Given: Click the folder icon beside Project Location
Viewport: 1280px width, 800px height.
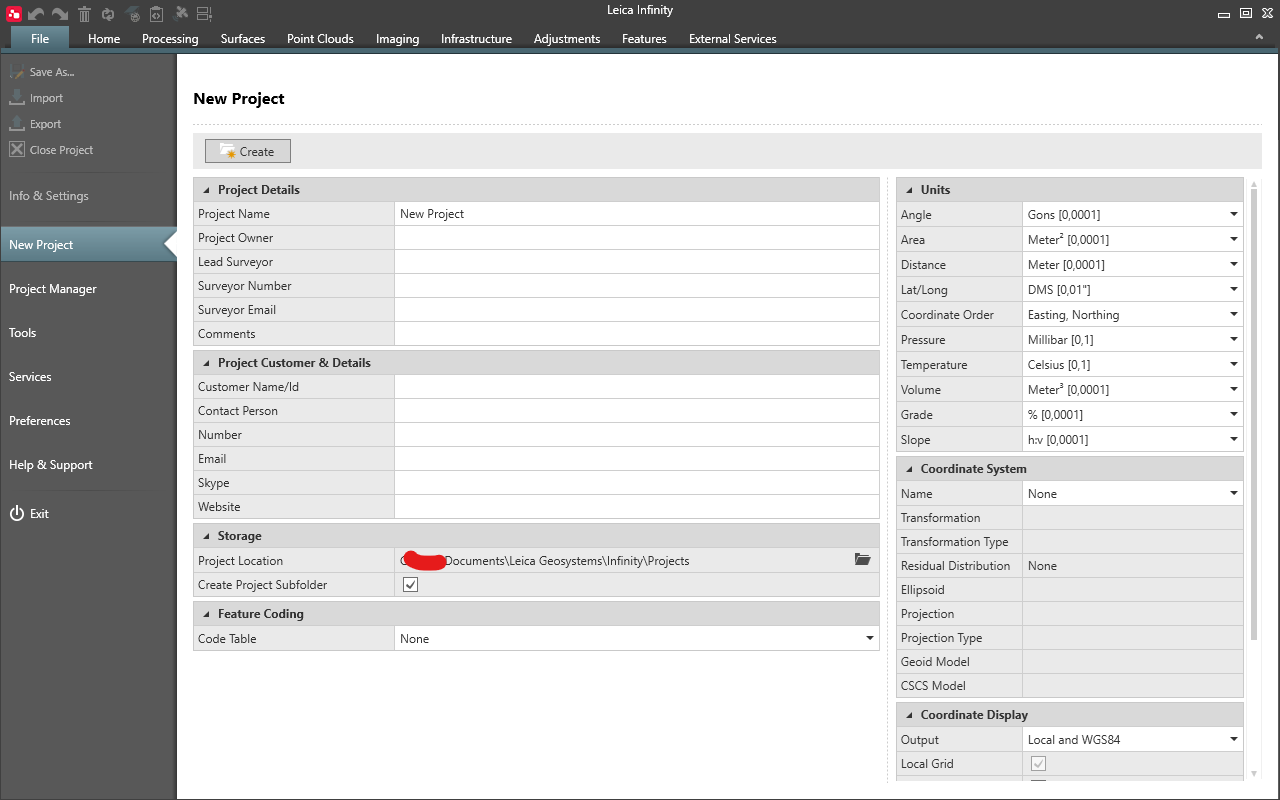Looking at the screenshot, I should coord(863,560).
